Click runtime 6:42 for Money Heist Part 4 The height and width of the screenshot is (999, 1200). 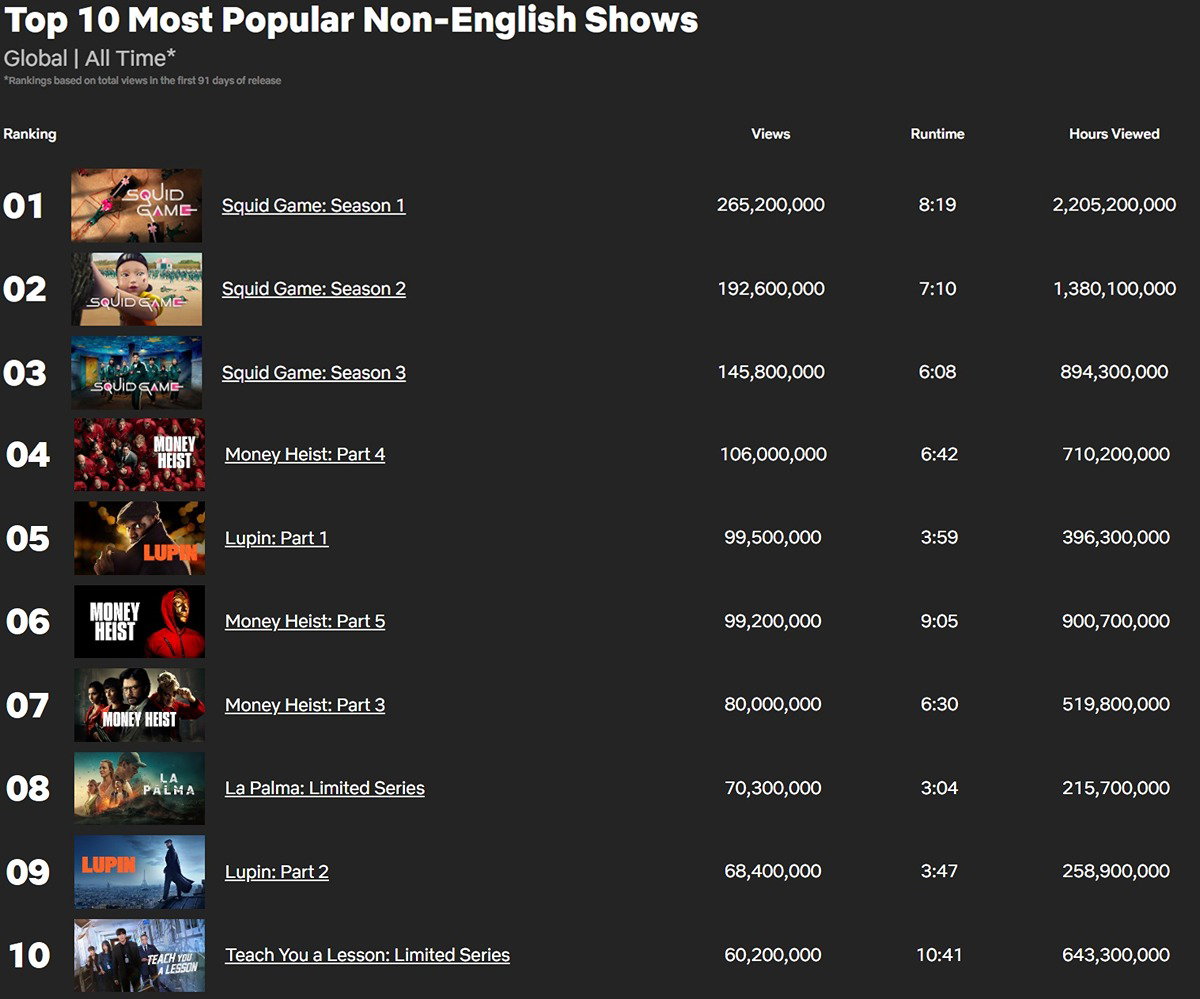pos(939,454)
